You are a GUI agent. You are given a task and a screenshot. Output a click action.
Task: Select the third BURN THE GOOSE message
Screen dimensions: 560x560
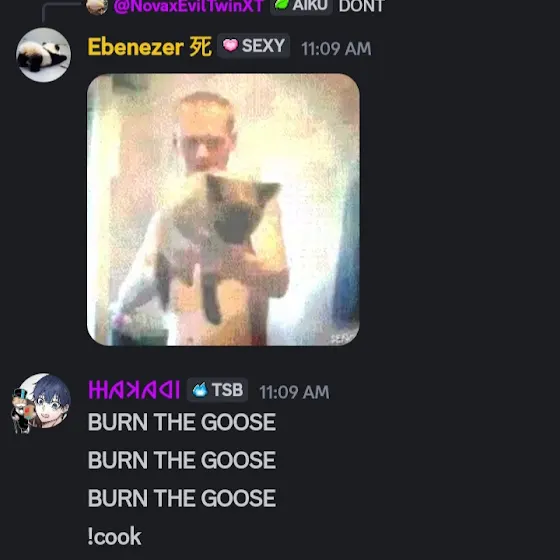click(182, 498)
